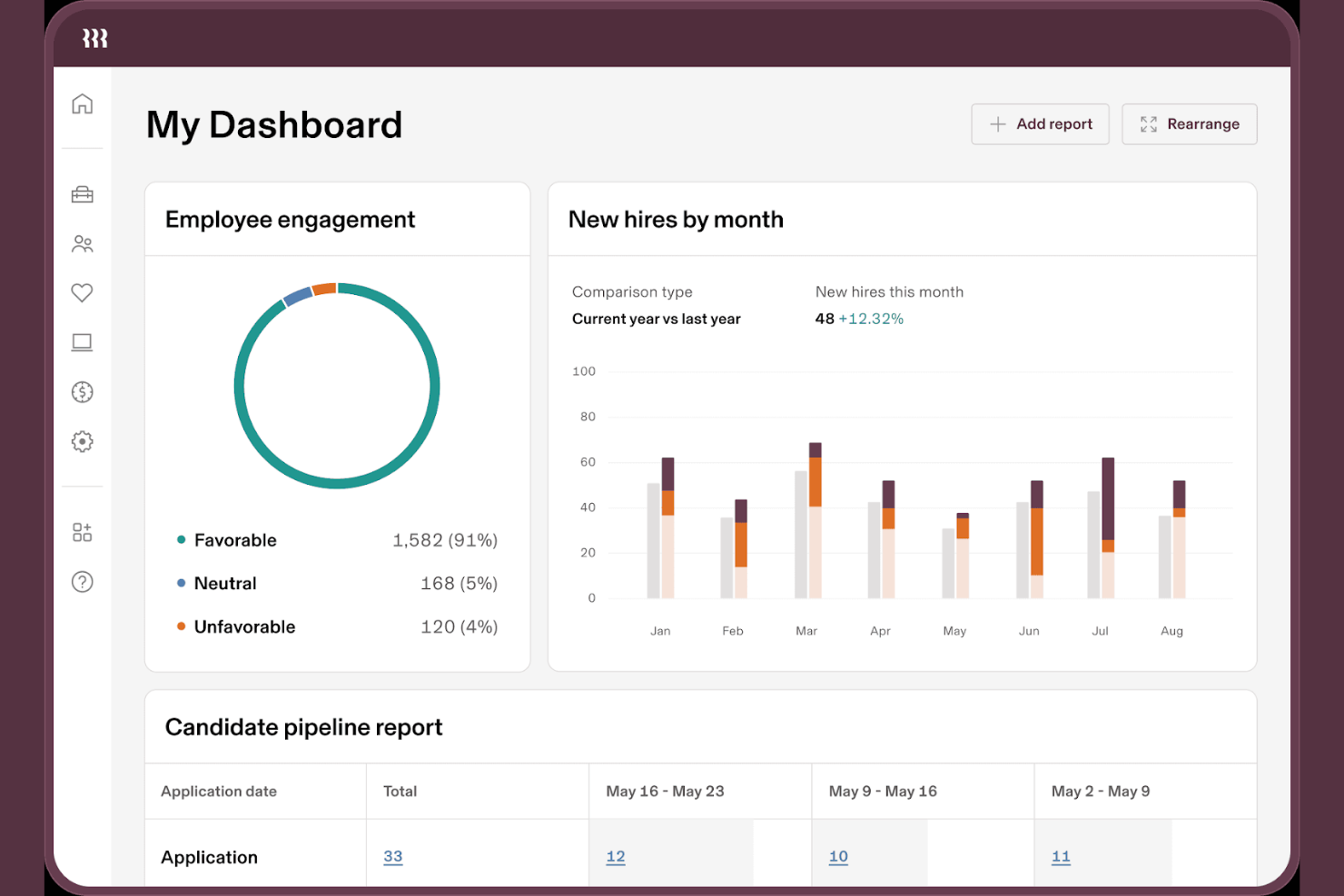1344x896 pixels.
Task: Click the Rippling logo in top bar
Action: 94,38
